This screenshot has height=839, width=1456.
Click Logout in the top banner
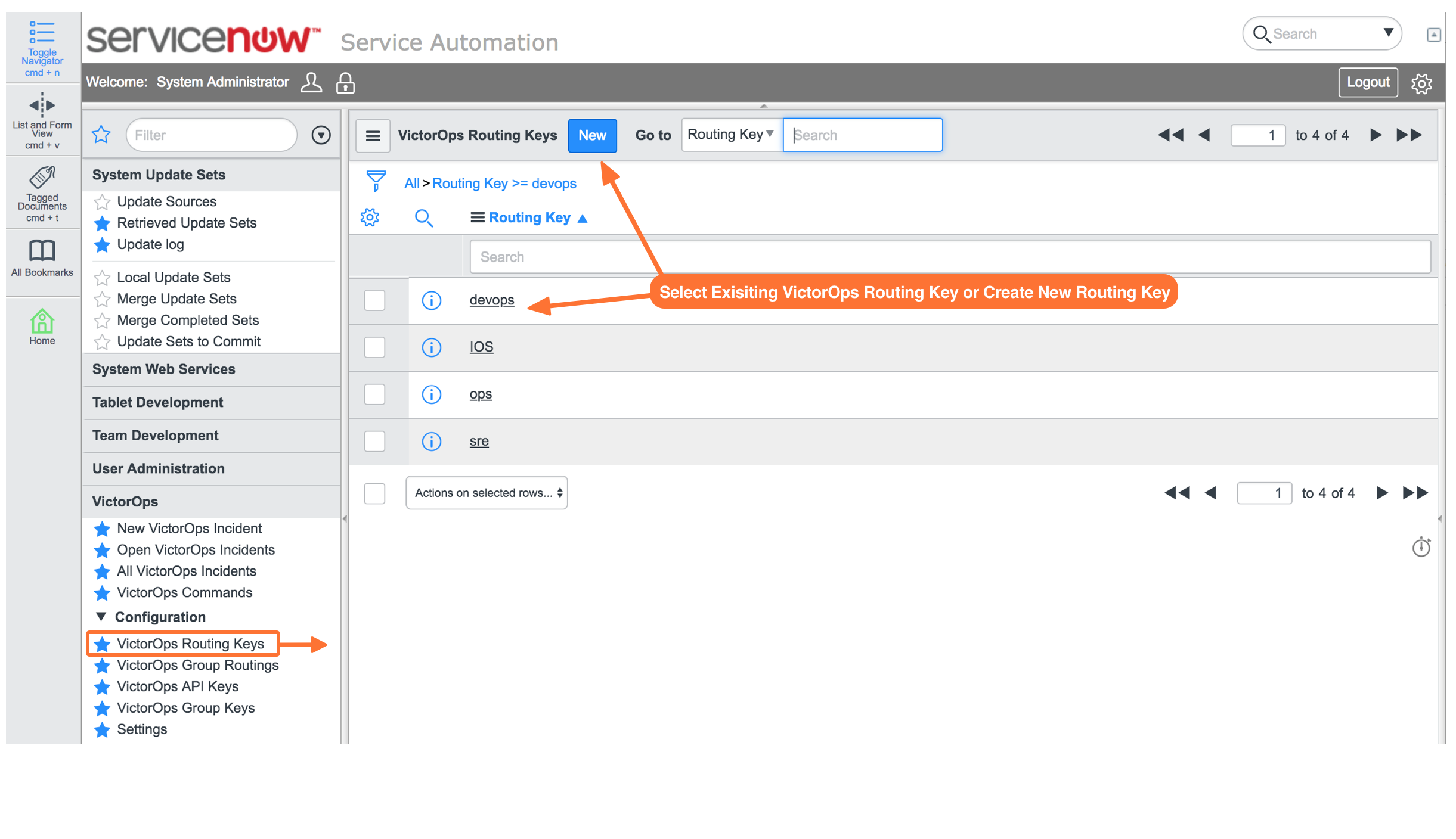[1368, 82]
